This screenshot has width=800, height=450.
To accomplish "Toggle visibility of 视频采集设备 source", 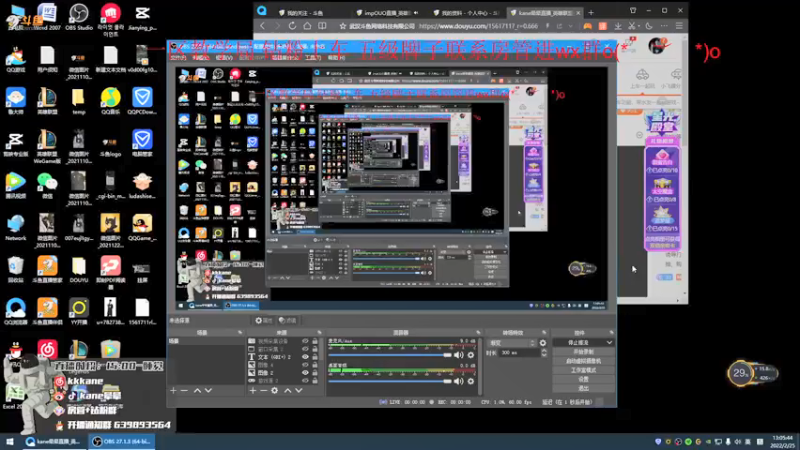I will point(305,341).
